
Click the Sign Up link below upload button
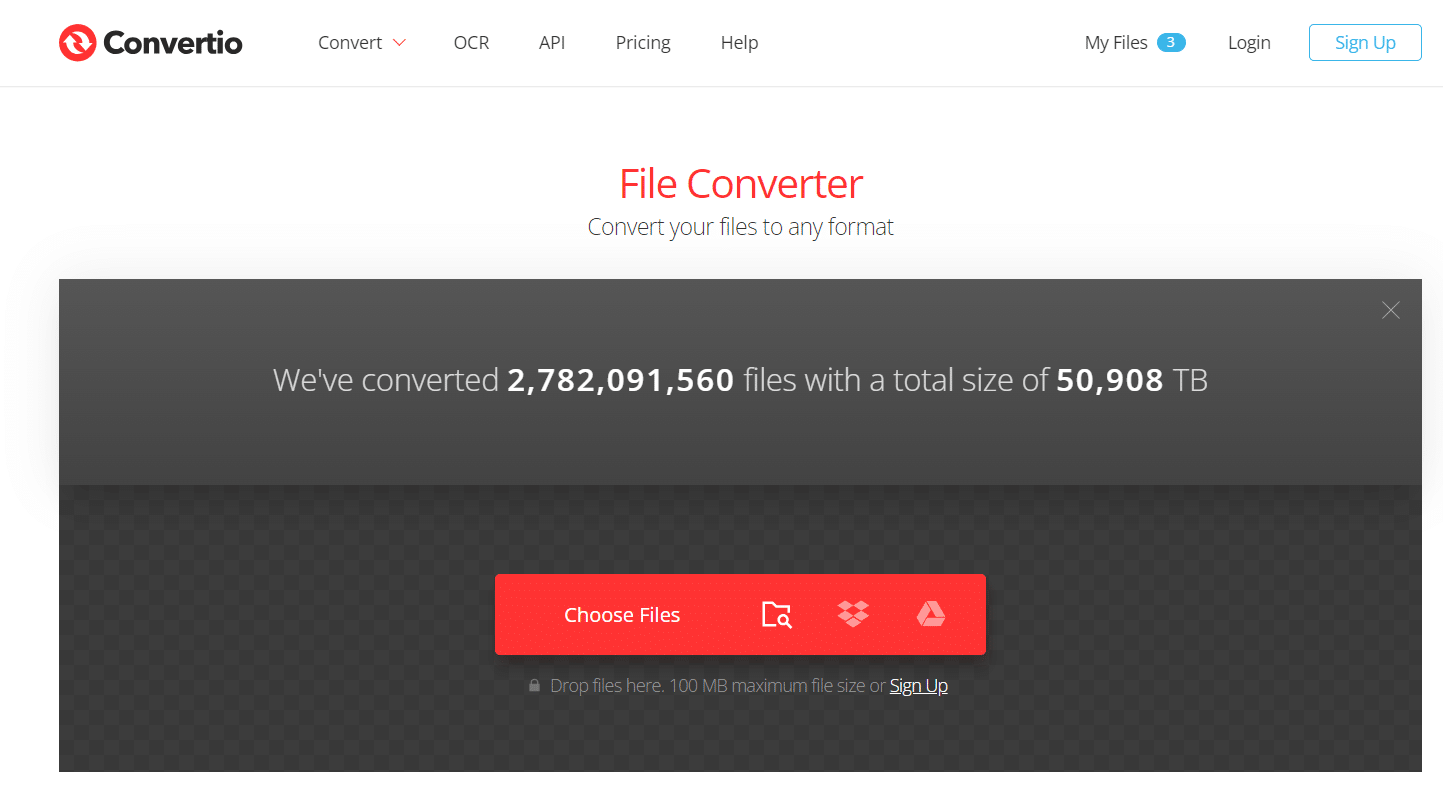coord(918,686)
